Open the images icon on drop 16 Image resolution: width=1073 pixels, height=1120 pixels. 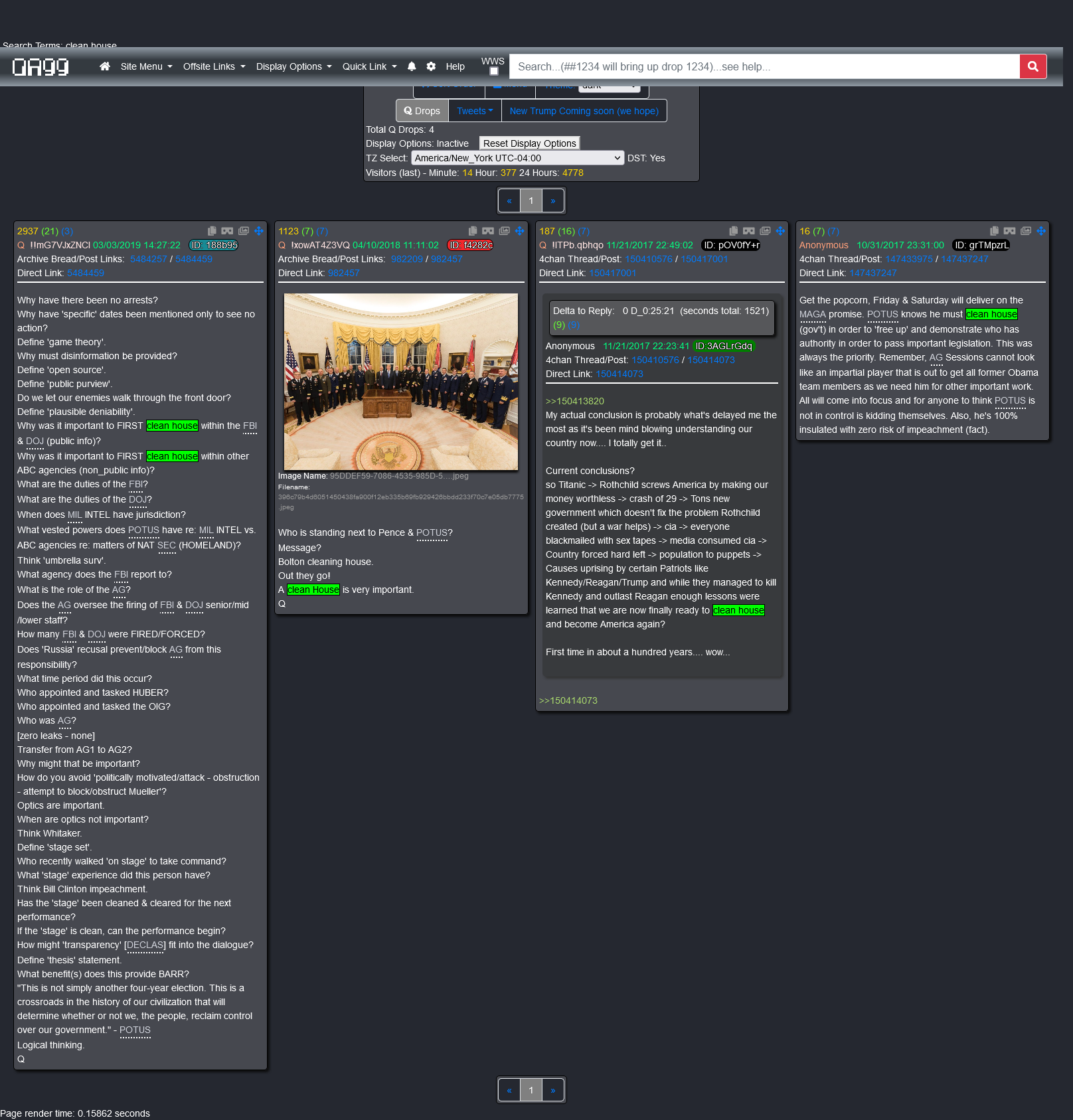[x=1027, y=231]
